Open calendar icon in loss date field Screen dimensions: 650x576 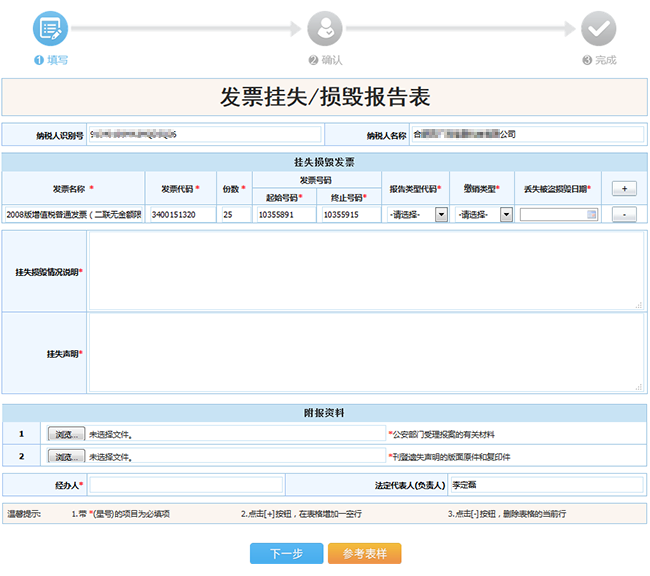tap(592, 214)
